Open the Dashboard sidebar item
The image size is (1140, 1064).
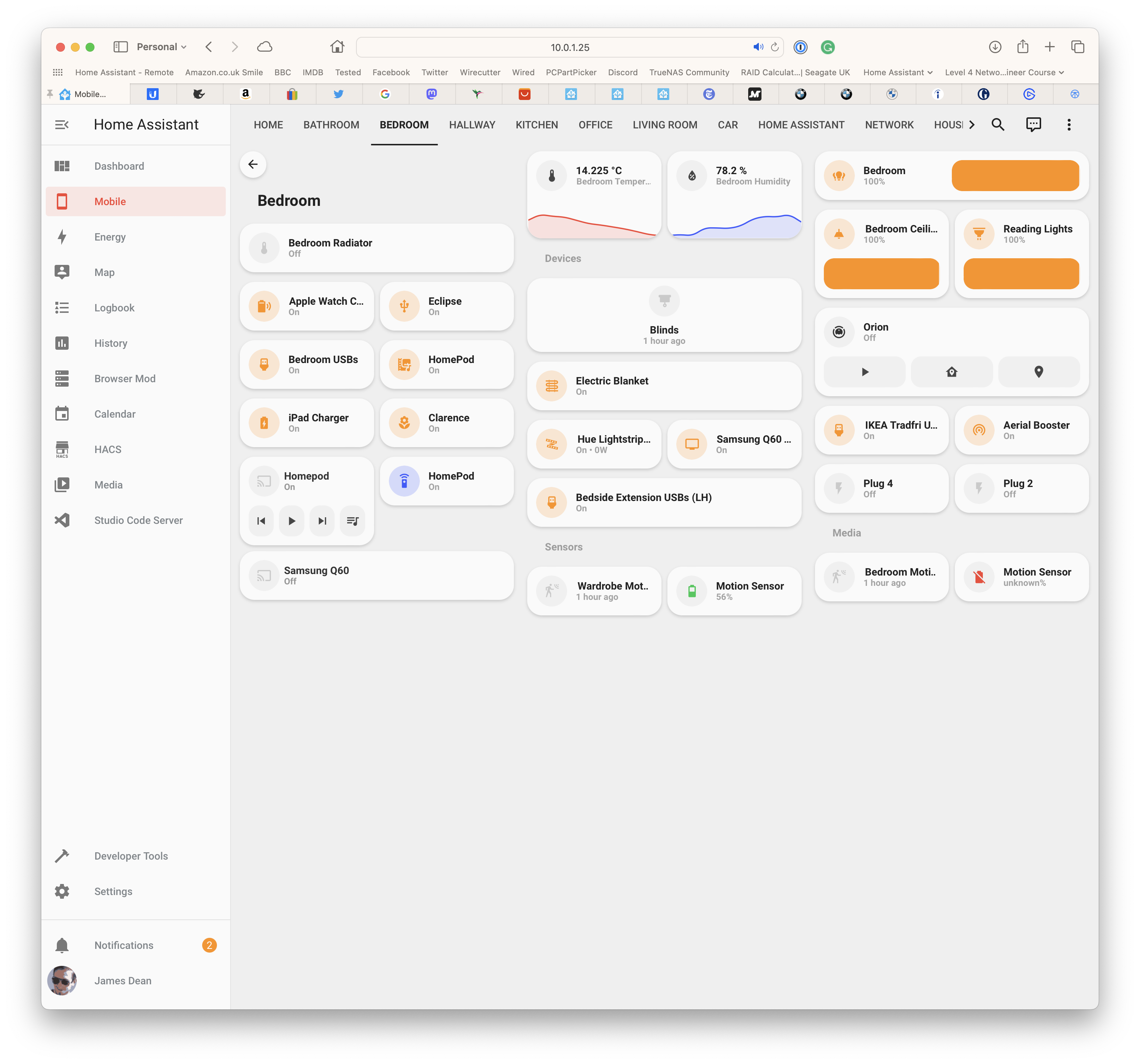[136, 166]
